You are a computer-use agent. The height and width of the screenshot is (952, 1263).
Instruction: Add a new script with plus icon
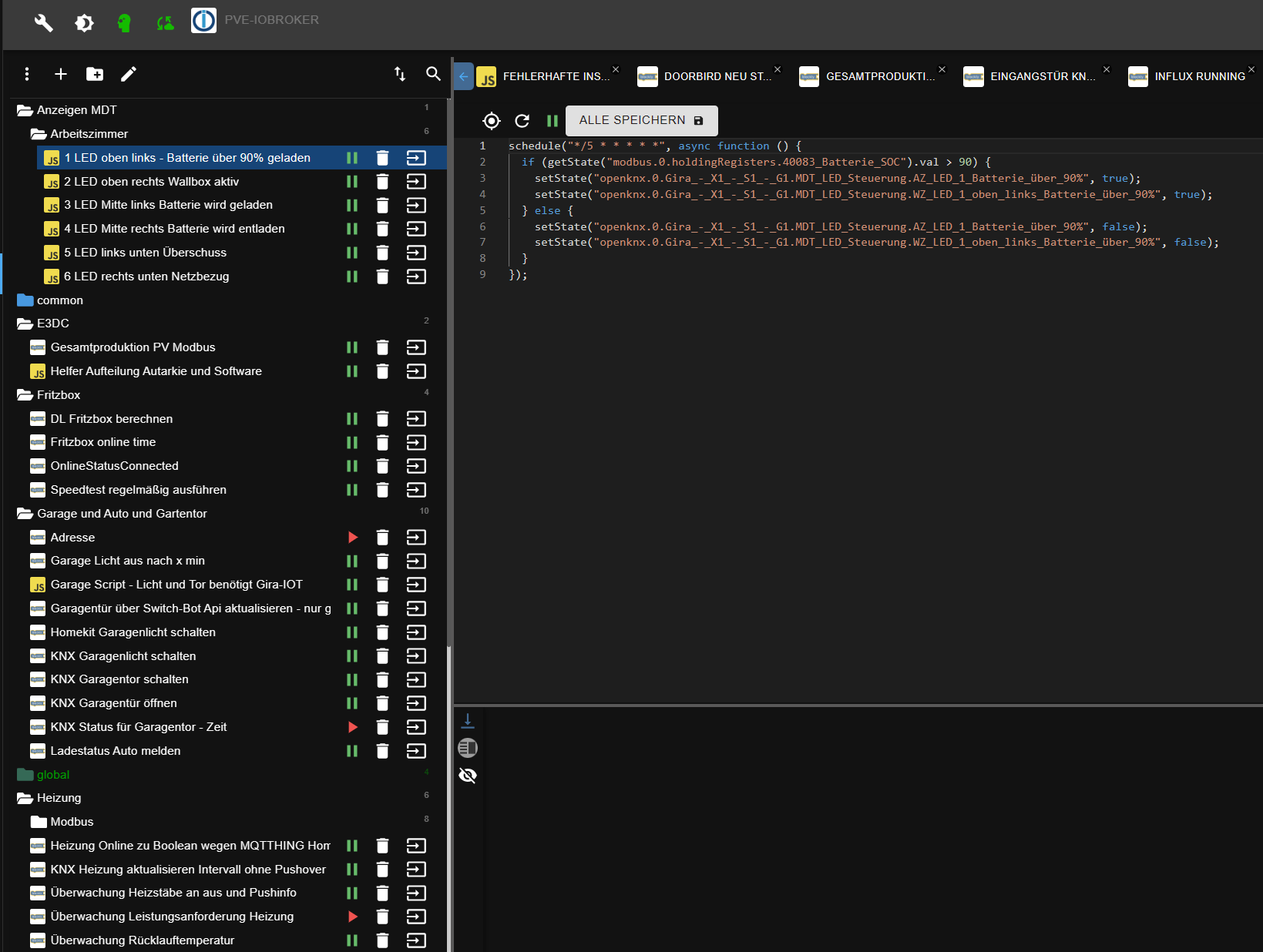[61, 74]
